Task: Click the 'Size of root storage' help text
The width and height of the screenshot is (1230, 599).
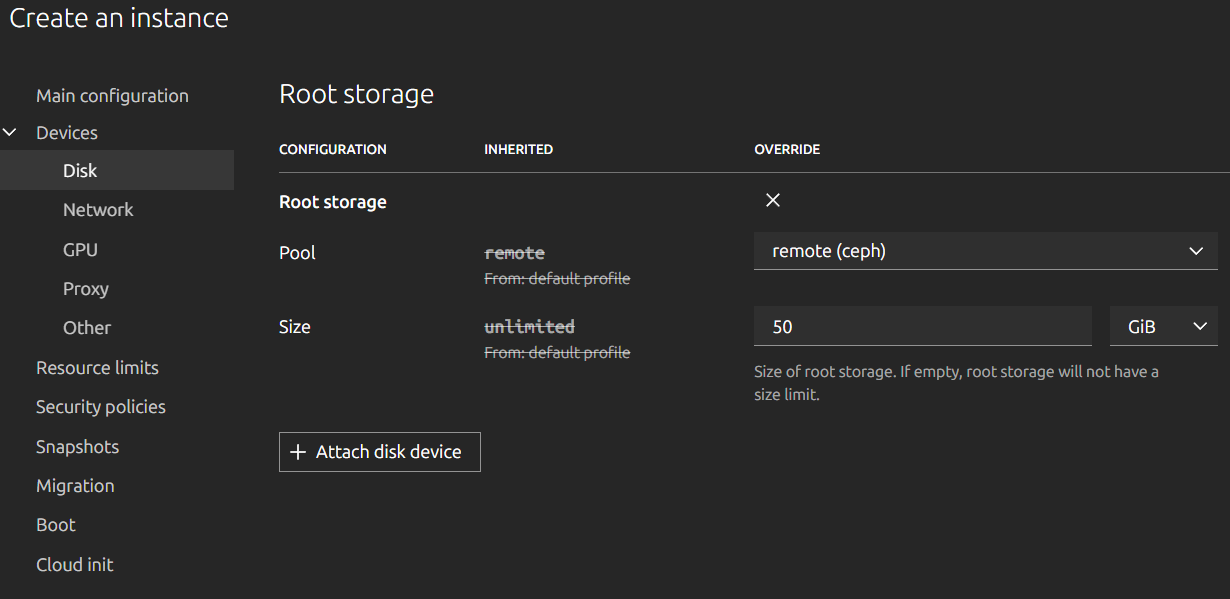Action: (956, 383)
